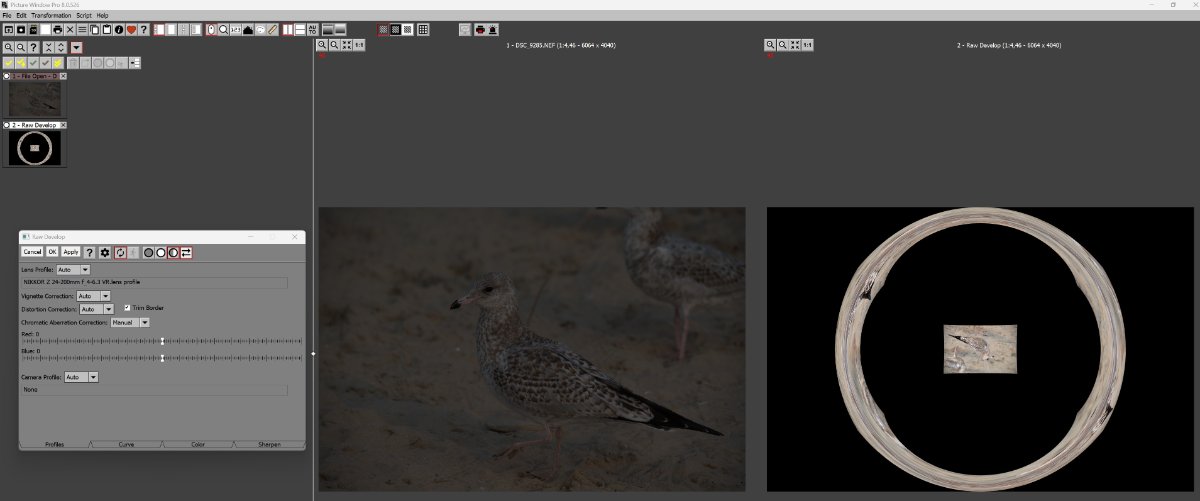Click 1:1 zoom icon above DSC_9285.NEF image
Image resolution: width=1200 pixels, height=501 pixels.
point(359,45)
